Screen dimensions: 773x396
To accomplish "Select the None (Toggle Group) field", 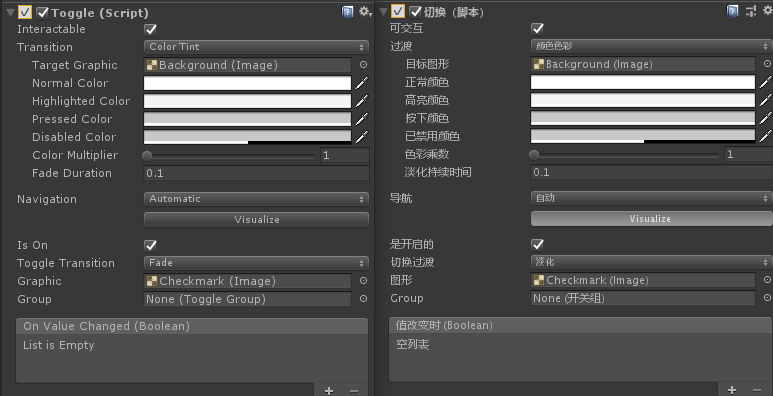I will 247,299.
